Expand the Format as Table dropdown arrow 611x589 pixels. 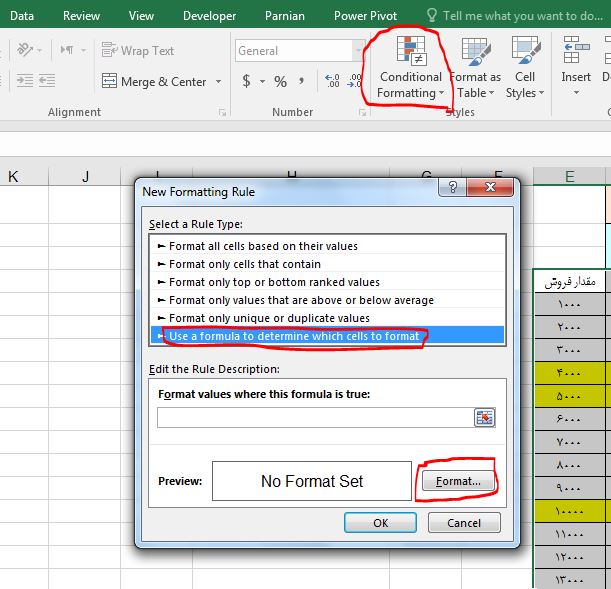coord(491,93)
